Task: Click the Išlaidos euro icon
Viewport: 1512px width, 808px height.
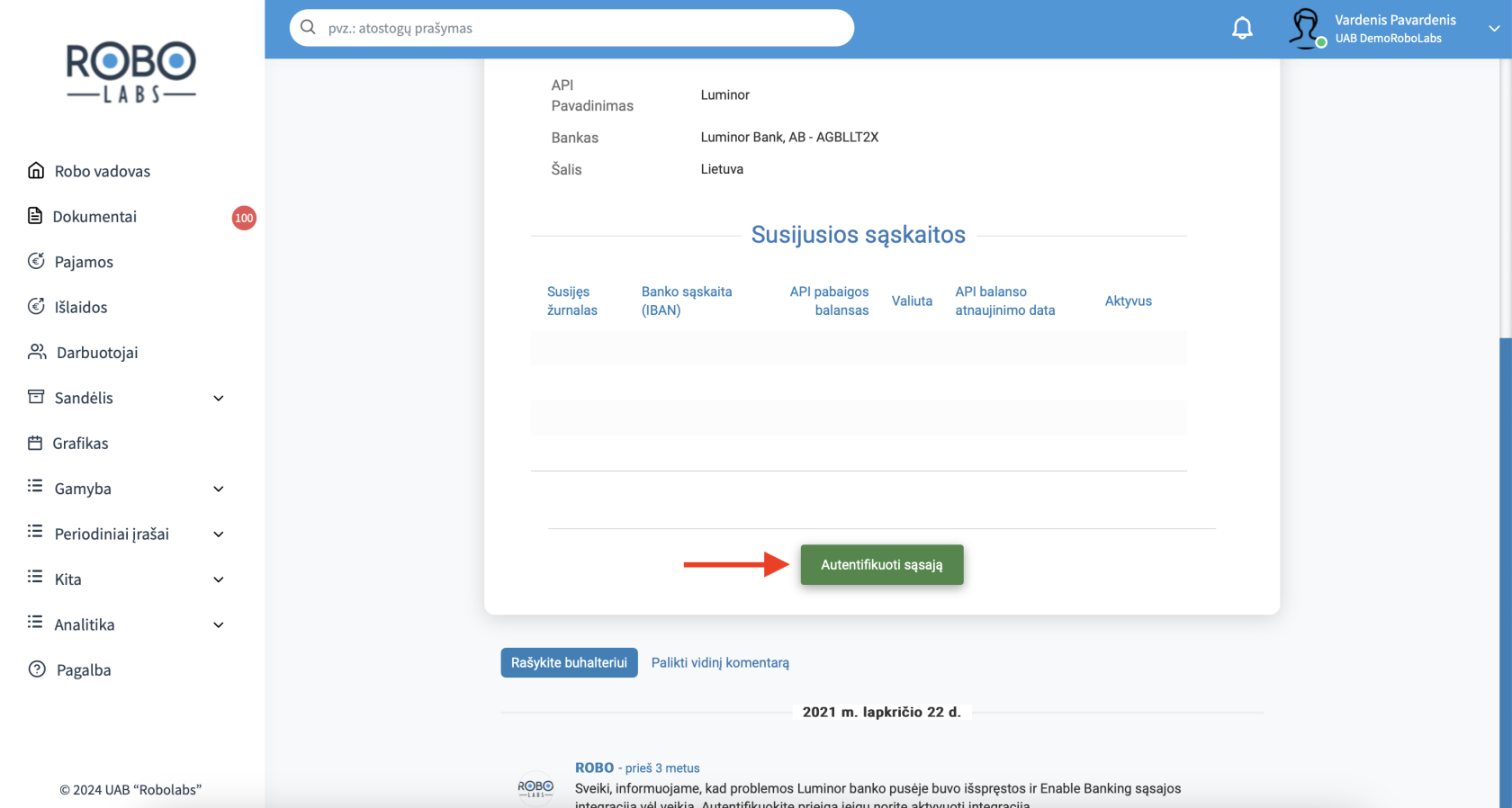Action: (x=36, y=306)
